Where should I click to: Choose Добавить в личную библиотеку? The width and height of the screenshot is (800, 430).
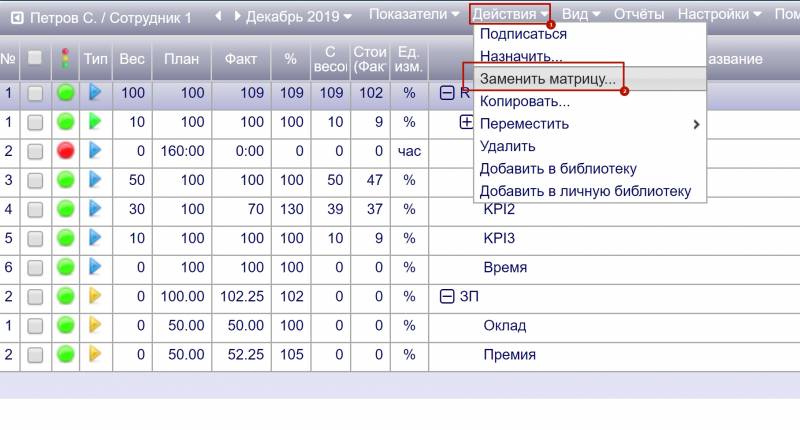pos(590,191)
